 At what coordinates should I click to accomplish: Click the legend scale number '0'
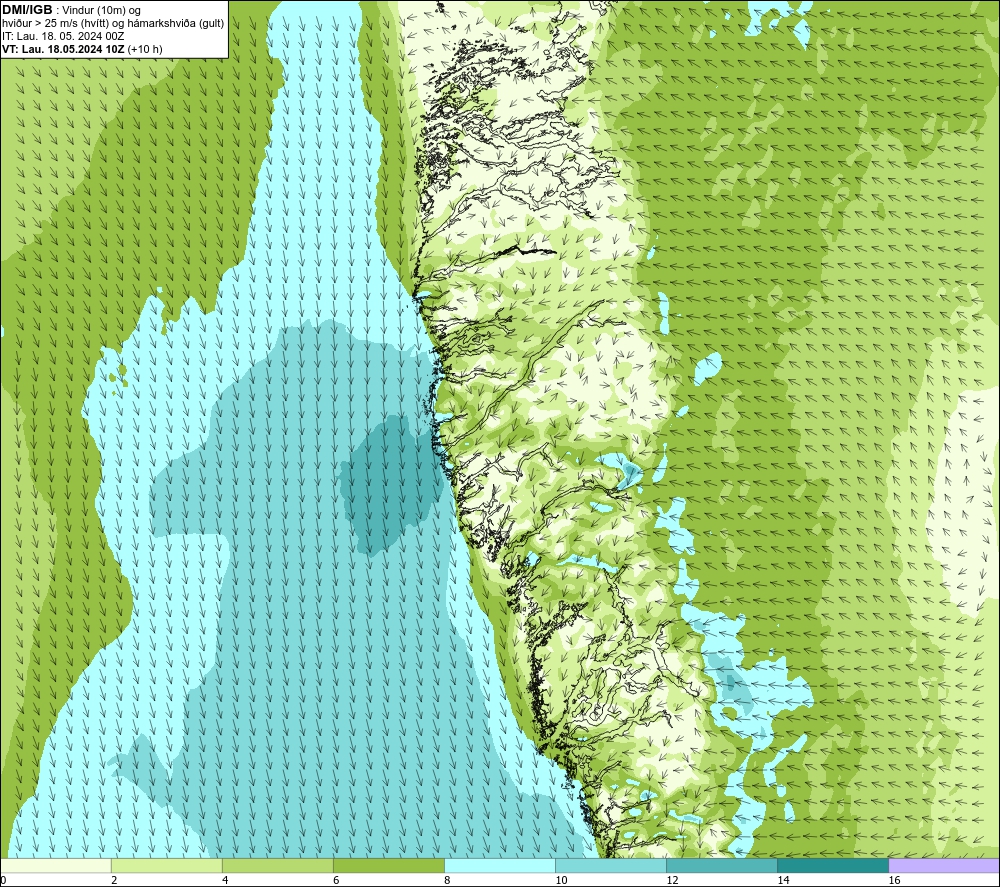click(x=3, y=880)
